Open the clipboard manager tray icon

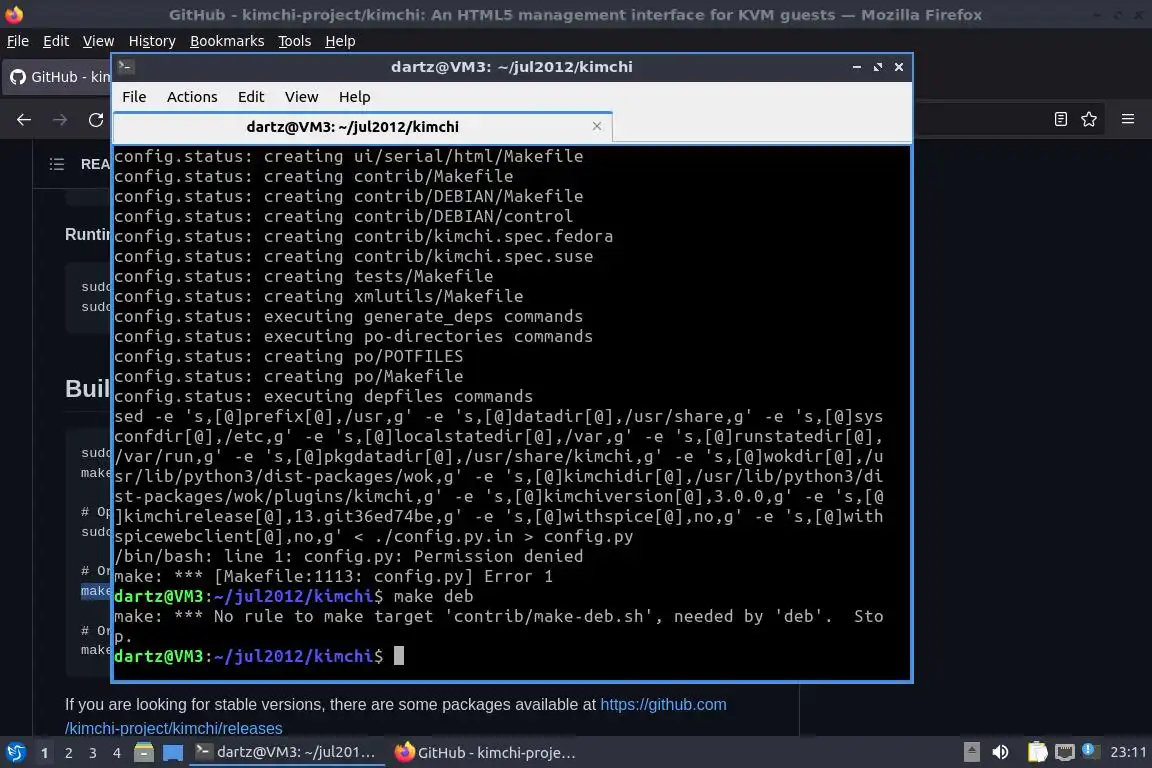[1037, 752]
